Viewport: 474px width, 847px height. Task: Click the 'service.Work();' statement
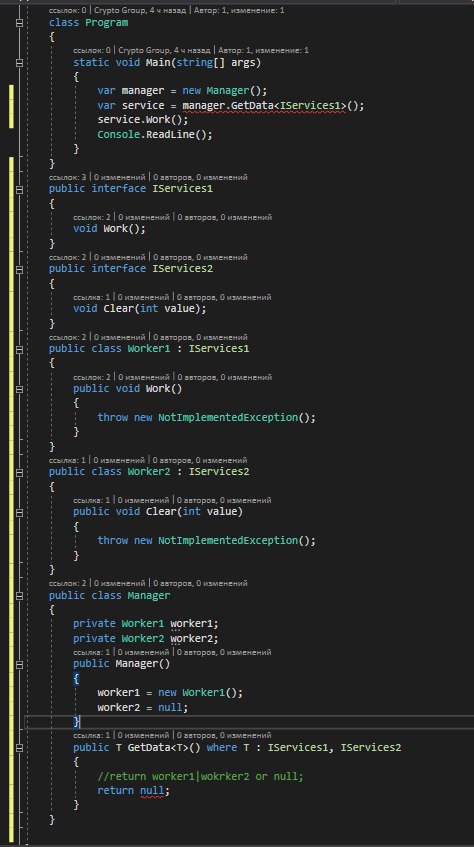pos(143,119)
